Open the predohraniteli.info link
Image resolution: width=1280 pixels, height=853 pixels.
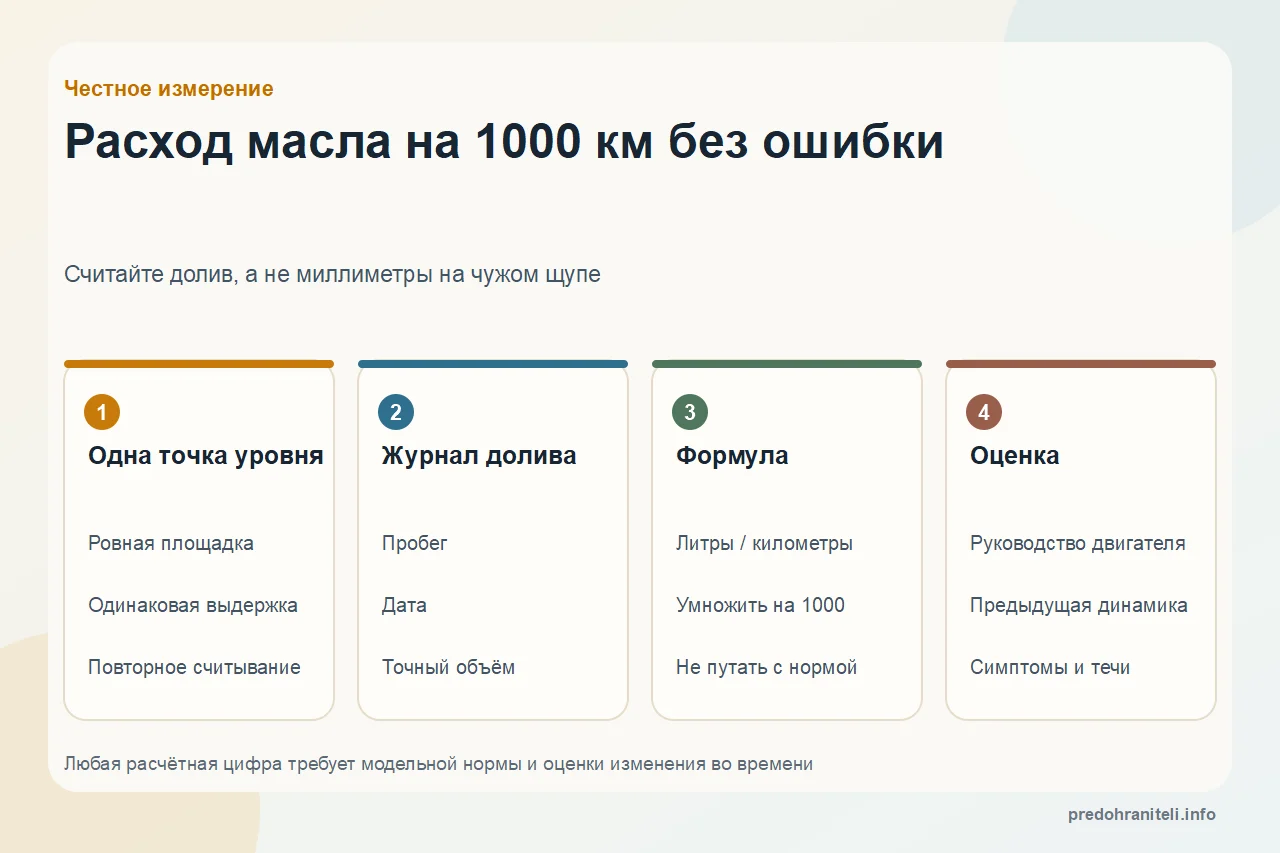tap(1142, 814)
